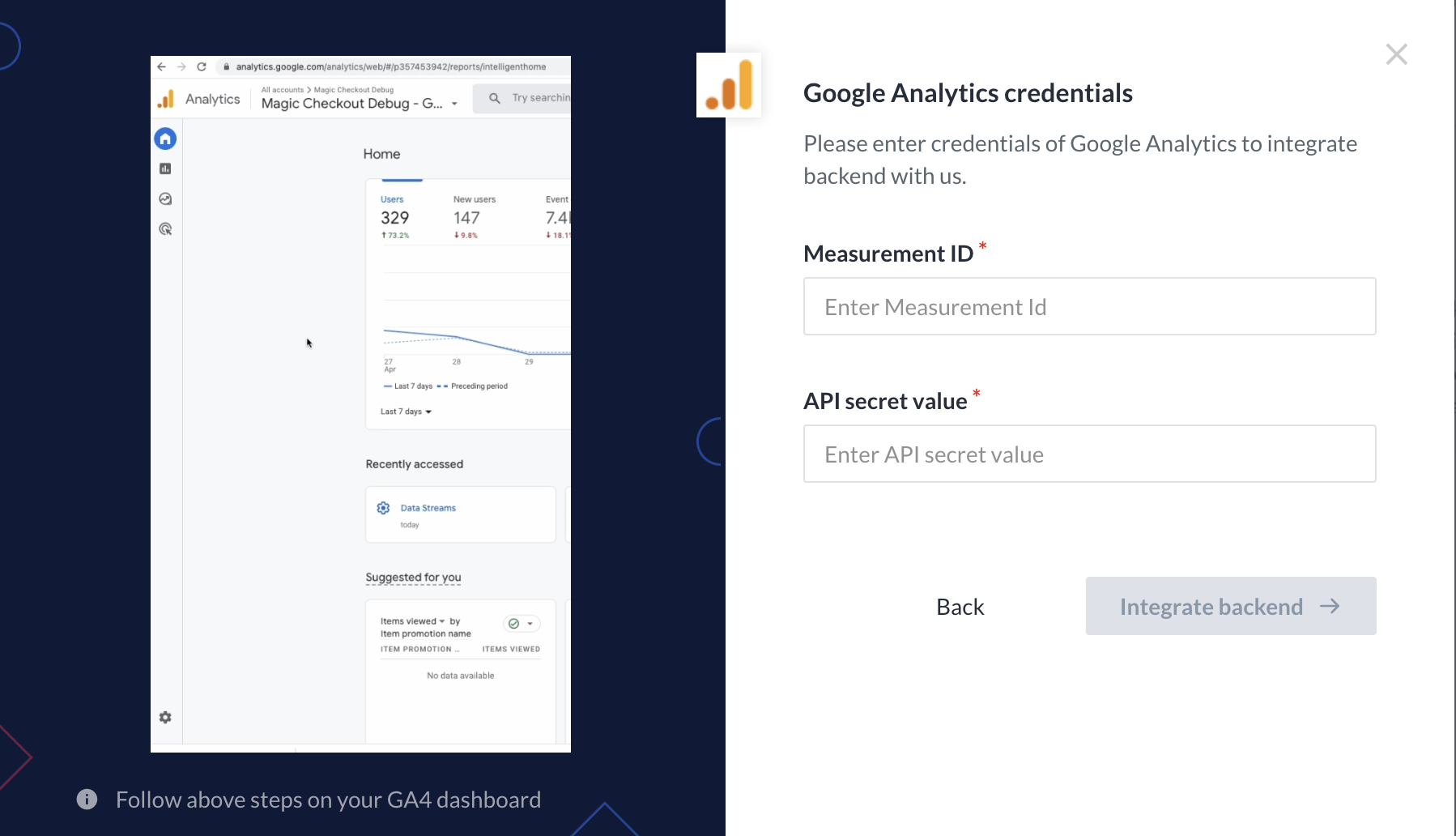Click the Google Analytics logo badge
The image size is (1456, 836).
pos(729,85)
